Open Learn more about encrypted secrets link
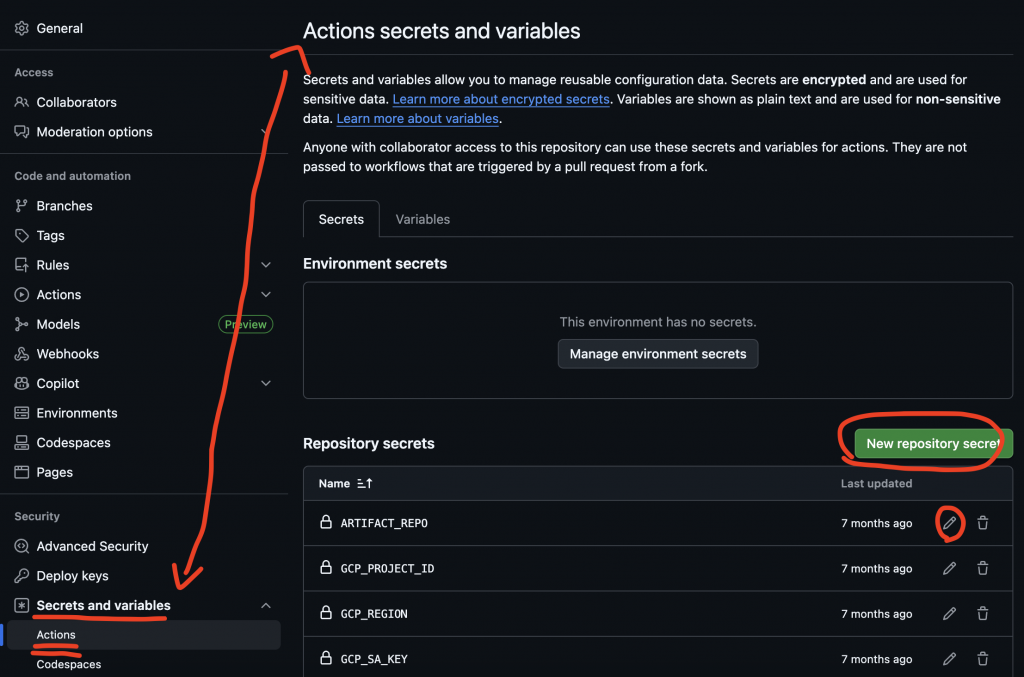The width and height of the screenshot is (1024, 677). tap(501, 99)
